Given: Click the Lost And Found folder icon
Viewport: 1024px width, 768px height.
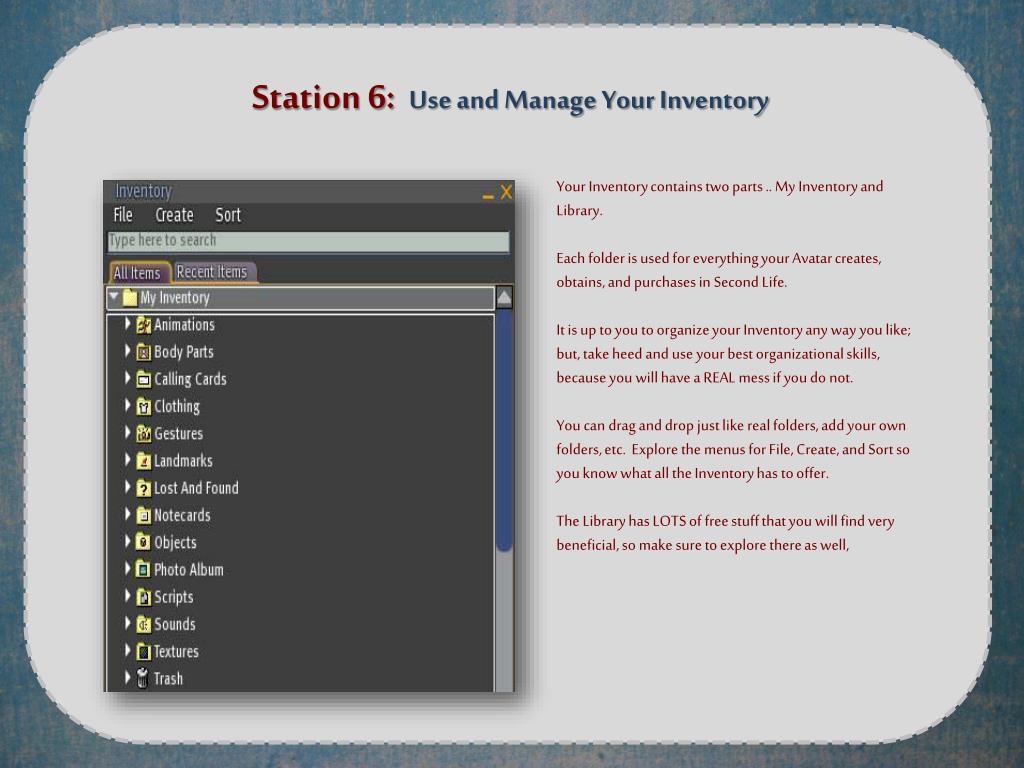Looking at the screenshot, I should click(144, 488).
